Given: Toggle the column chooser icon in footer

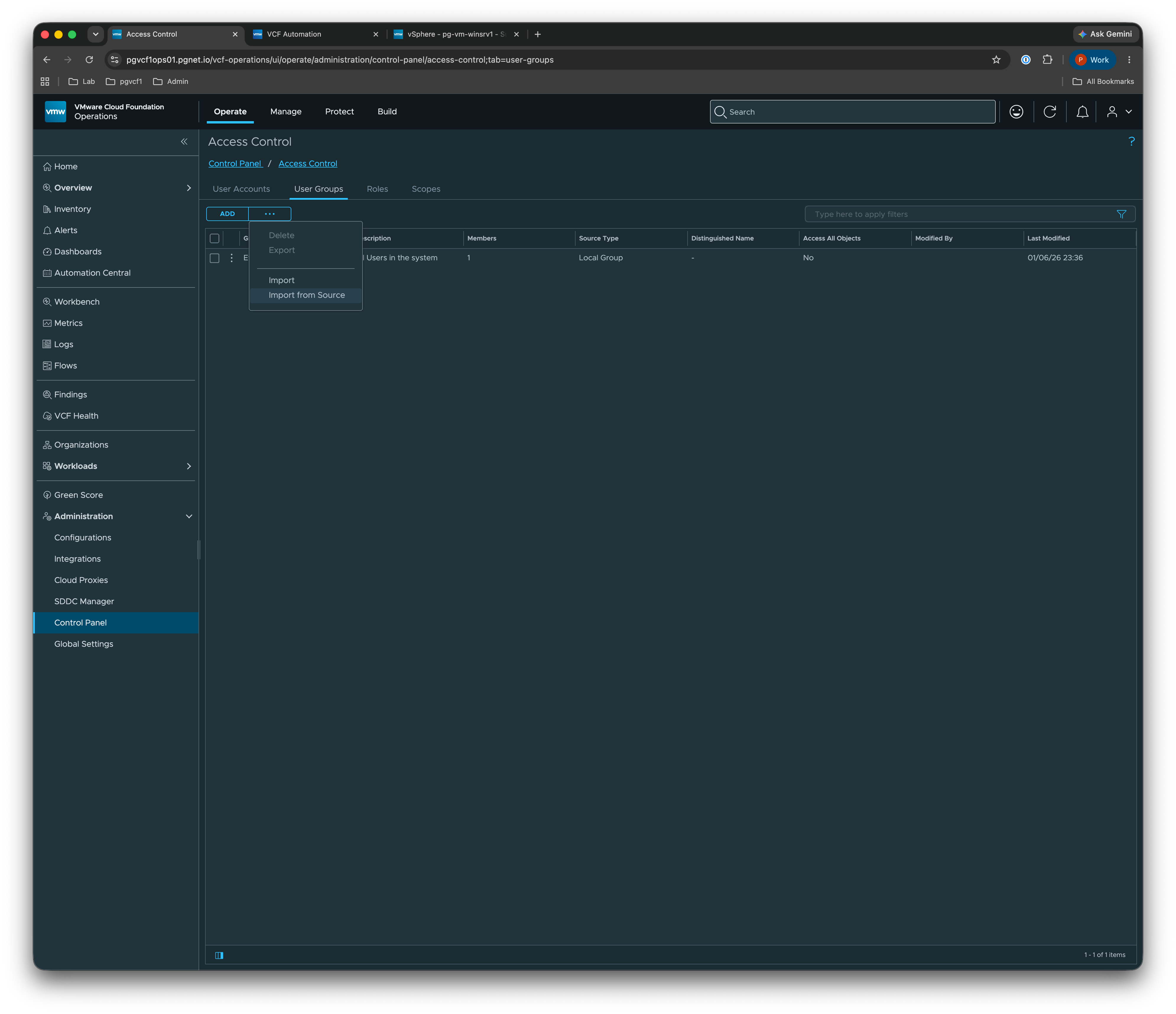Looking at the screenshot, I should (x=219, y=955).
